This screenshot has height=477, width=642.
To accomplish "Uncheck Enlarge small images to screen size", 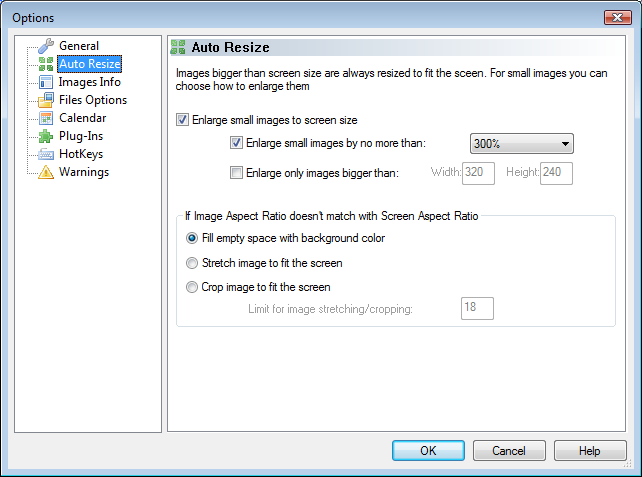I will pos(182,120).
